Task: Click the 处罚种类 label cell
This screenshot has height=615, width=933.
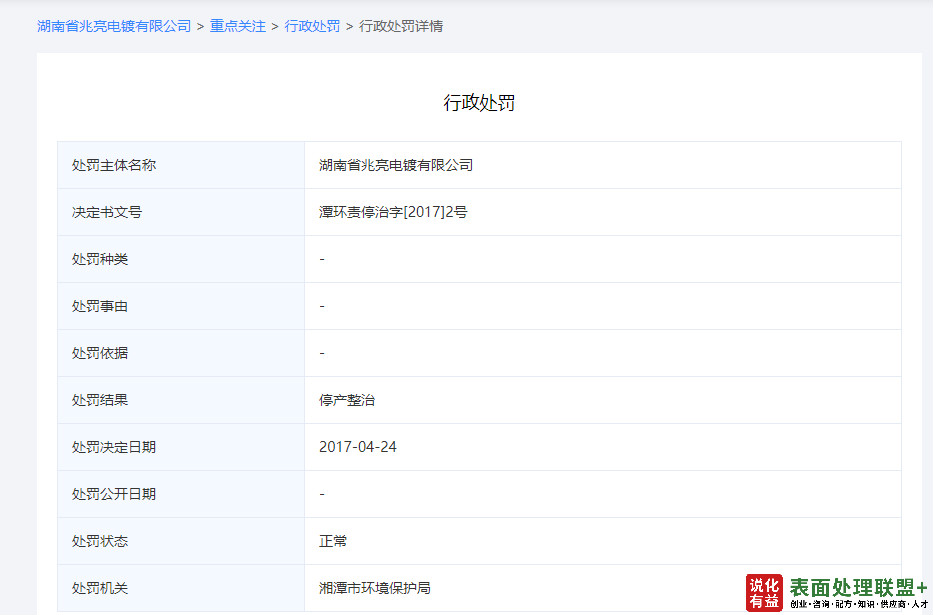Action: 181,259
